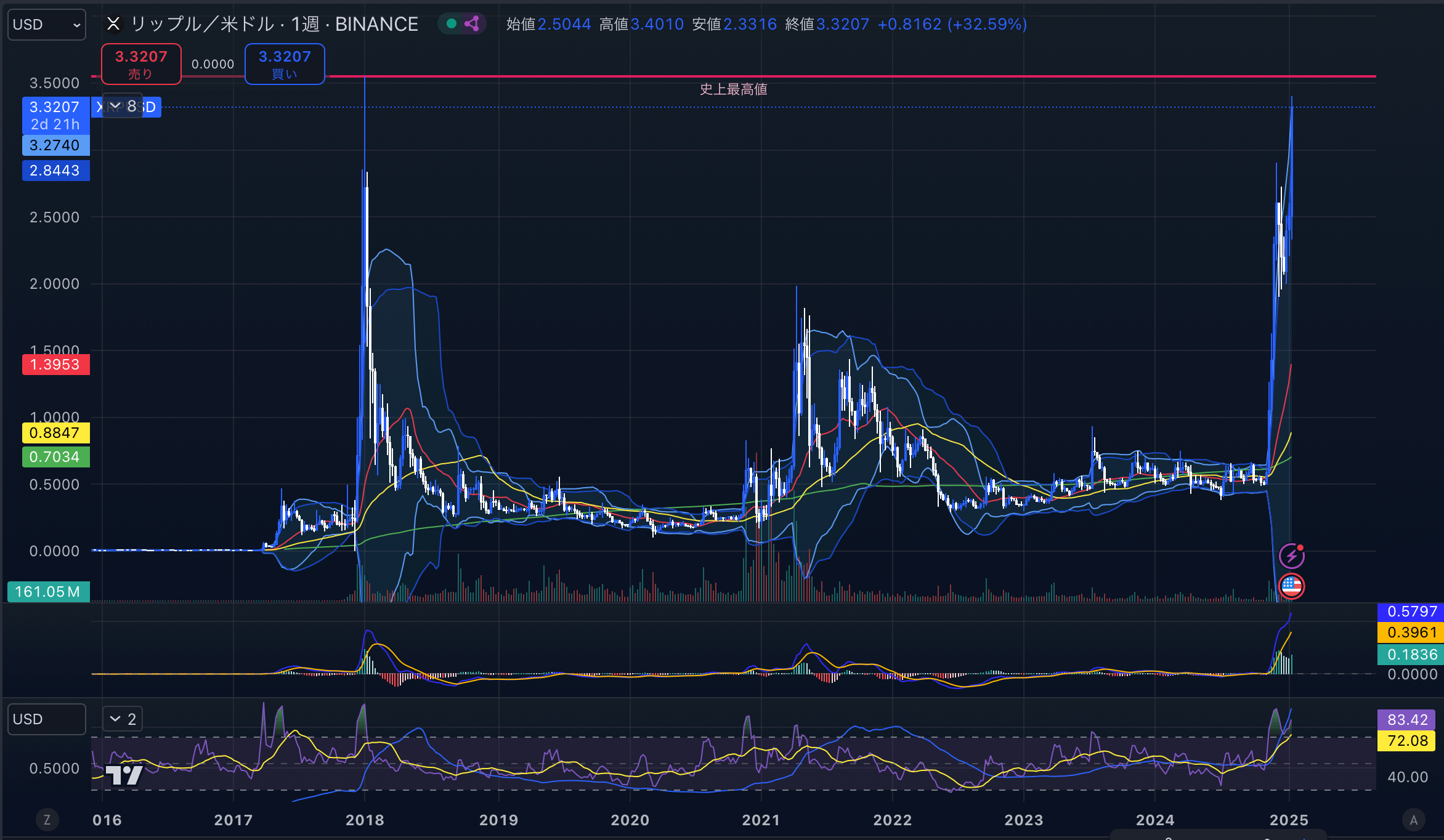Click the US flag economic event icon
Screen dimensions: 1444x840
(1291, 586)
